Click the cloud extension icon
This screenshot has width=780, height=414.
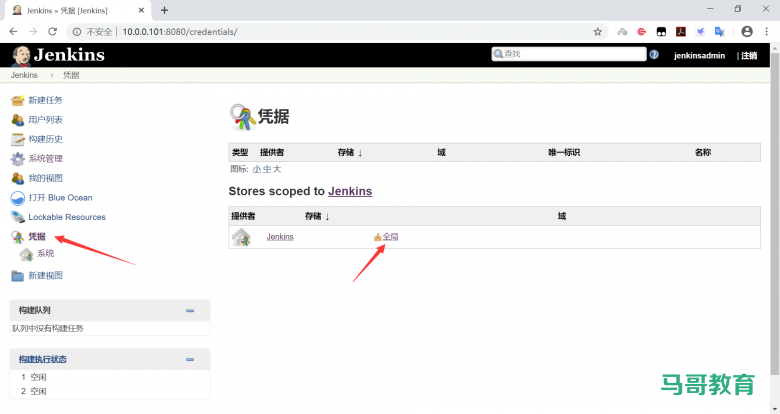coord(622,32)
